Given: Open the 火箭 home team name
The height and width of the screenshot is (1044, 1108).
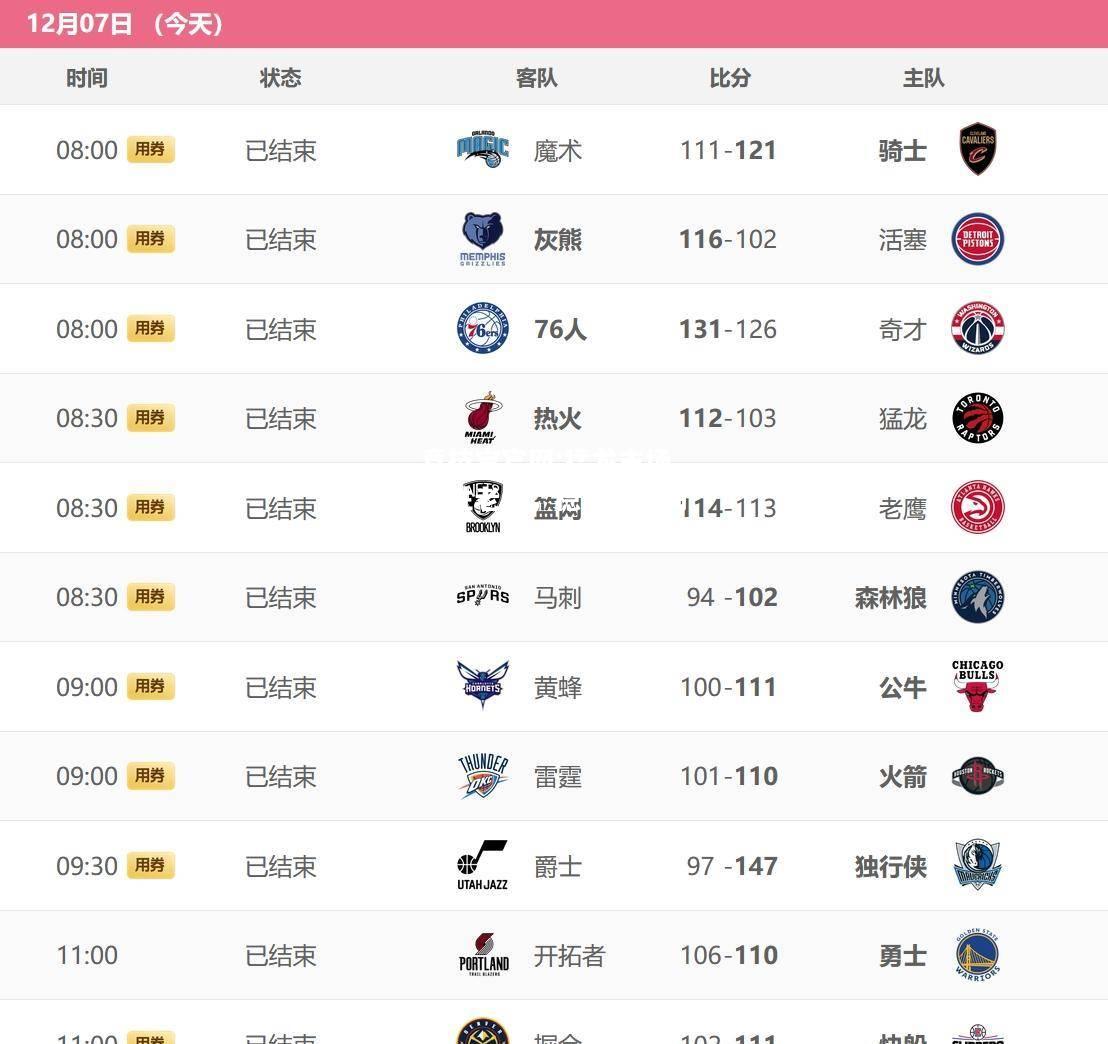Looking at the screenshot, I should click(902, 776).
